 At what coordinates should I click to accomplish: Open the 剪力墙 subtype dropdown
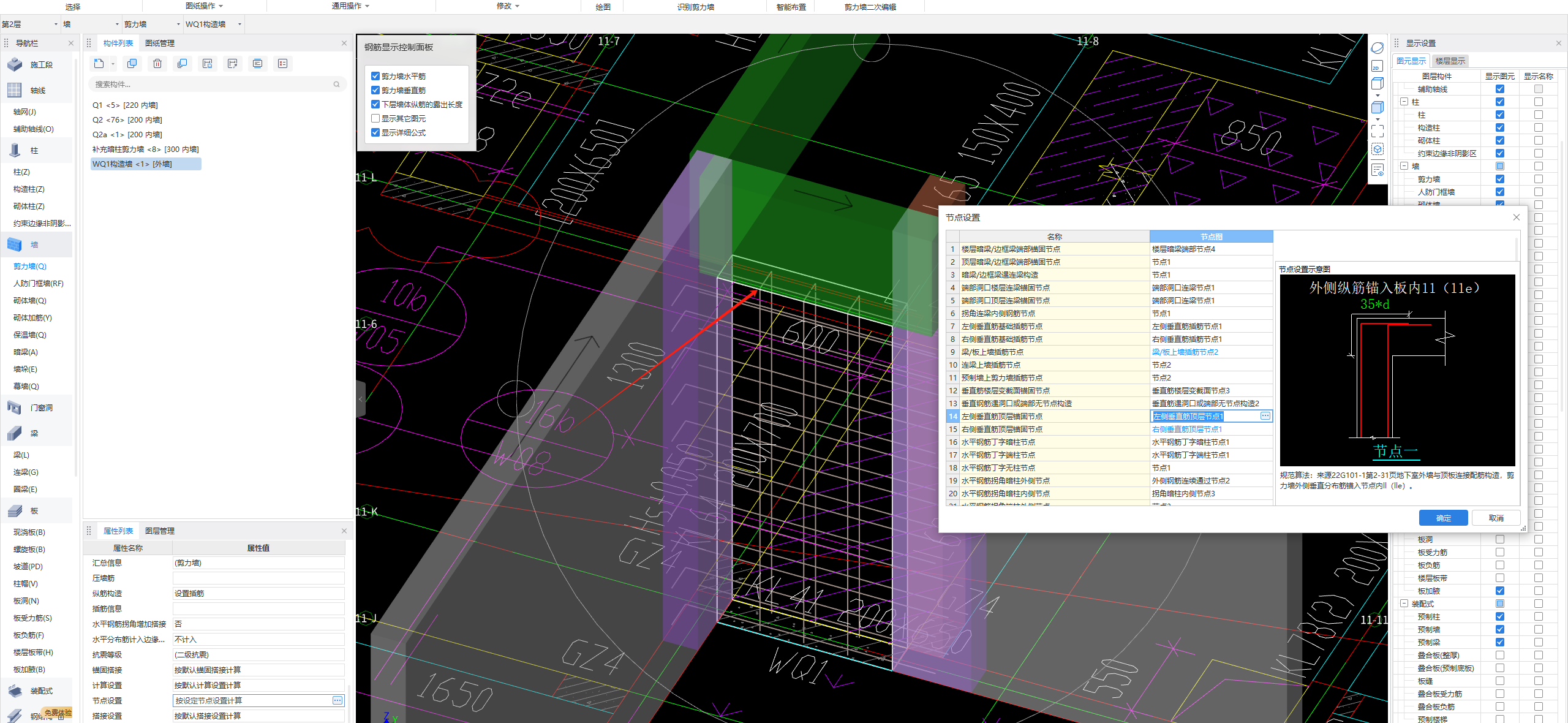[x=152, y=25]
